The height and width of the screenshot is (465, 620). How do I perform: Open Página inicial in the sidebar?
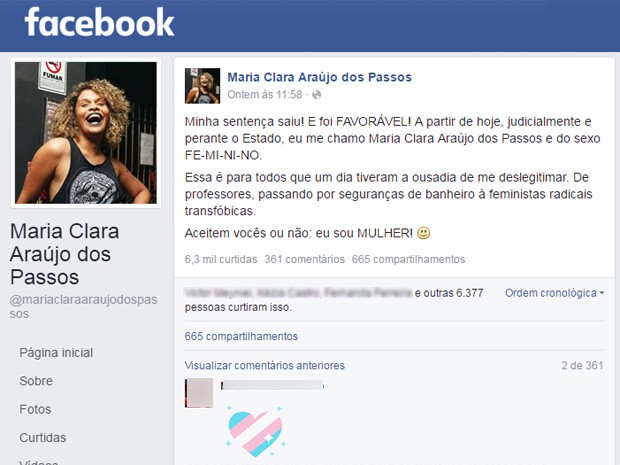click(x=56, y=353)
